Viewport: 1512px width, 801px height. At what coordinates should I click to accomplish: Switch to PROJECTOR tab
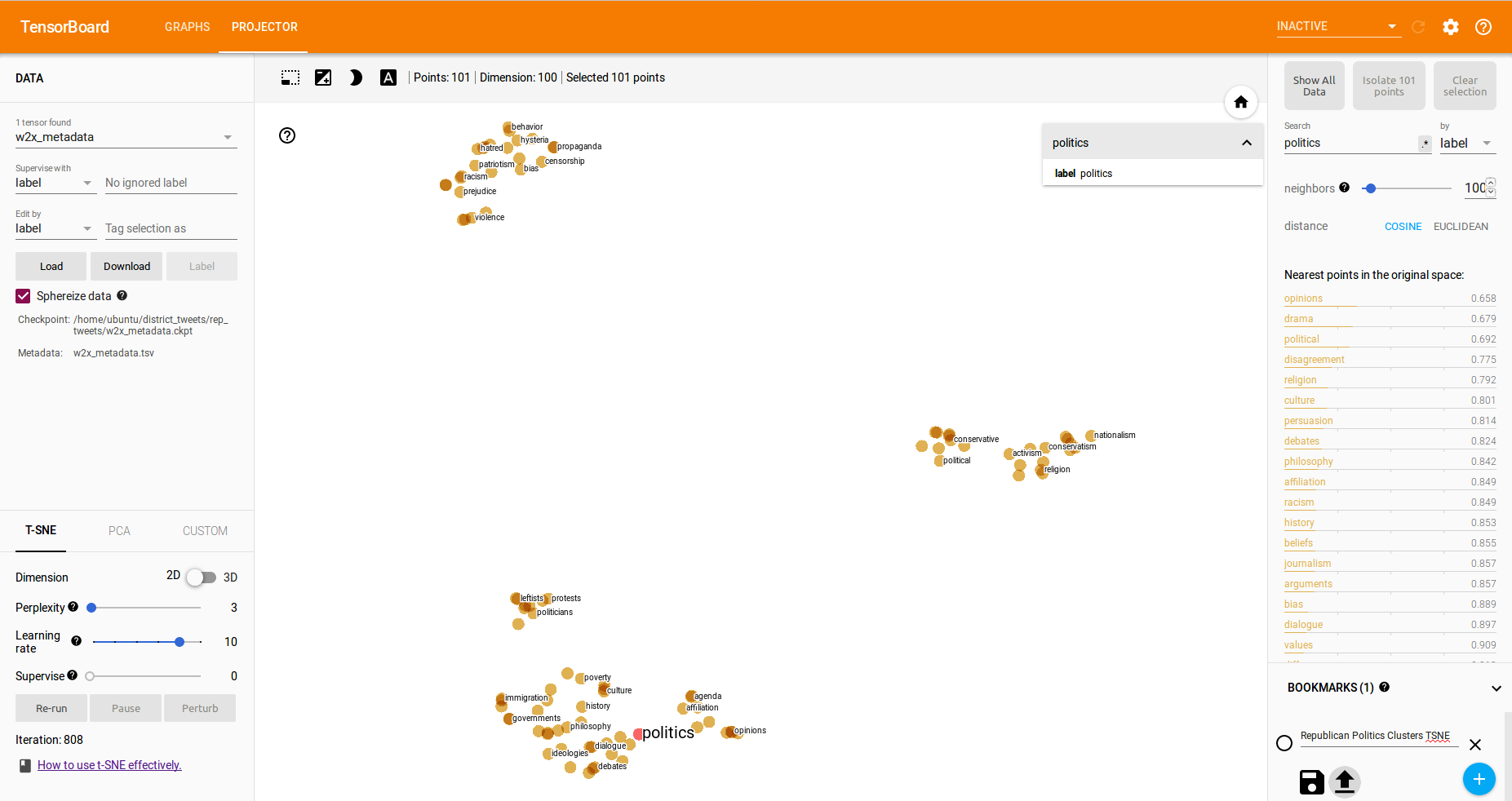tap(264, 27)
